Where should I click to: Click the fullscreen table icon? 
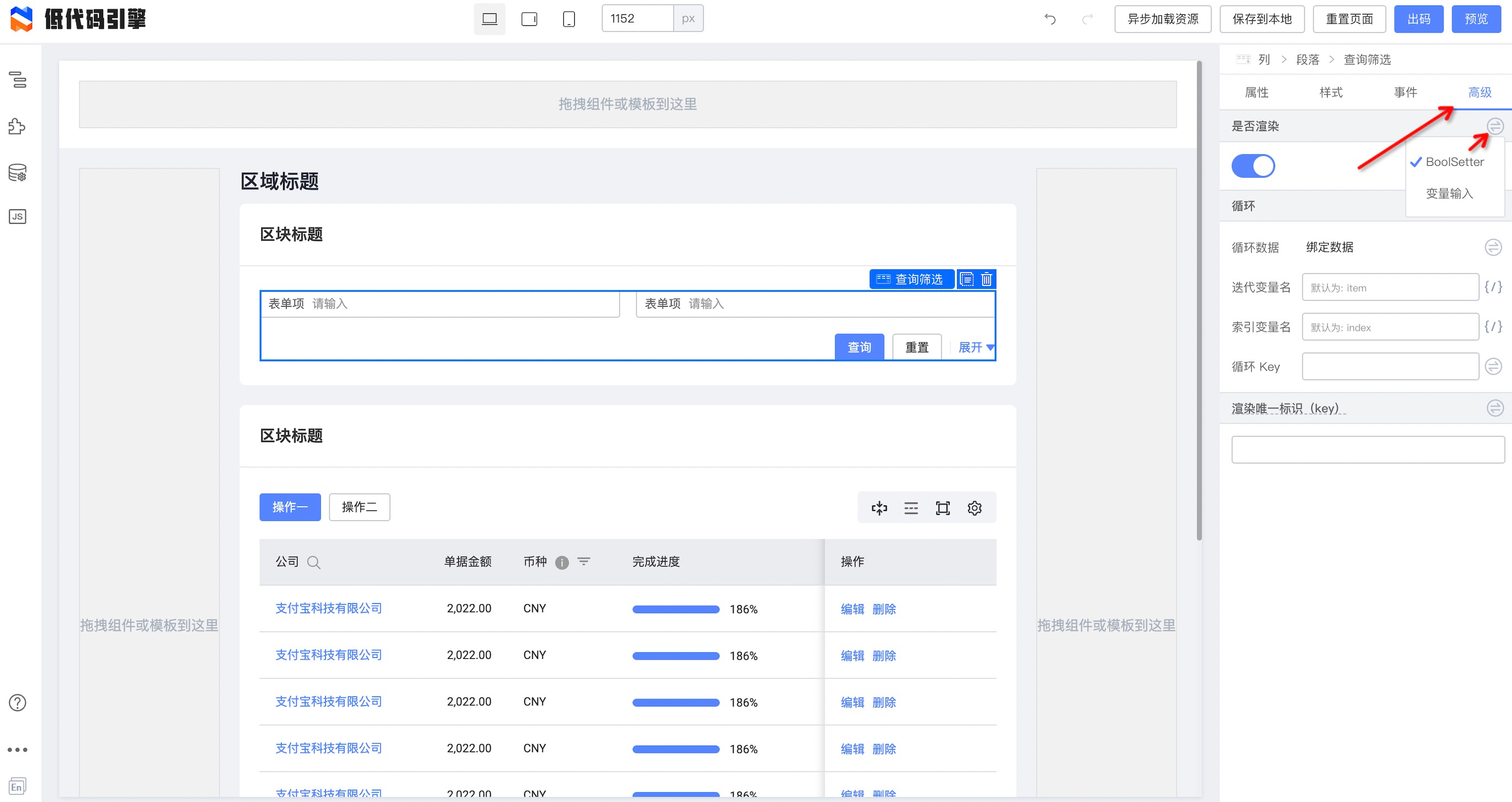coord(943,508)
